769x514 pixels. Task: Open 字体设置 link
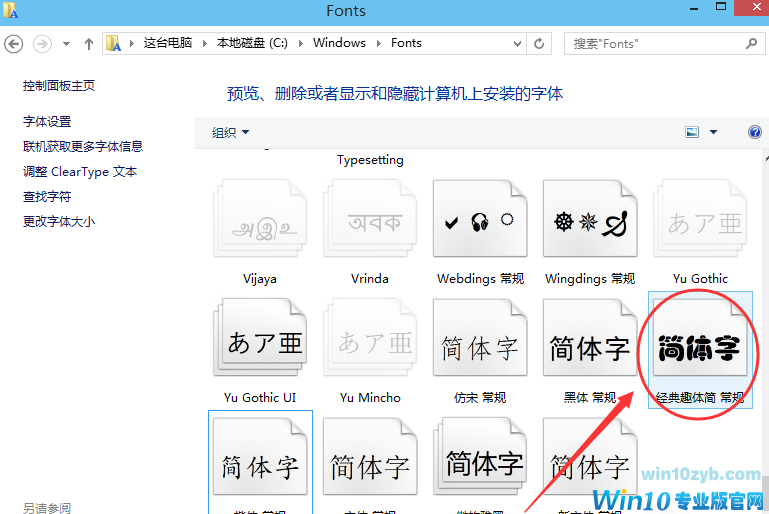47,121
